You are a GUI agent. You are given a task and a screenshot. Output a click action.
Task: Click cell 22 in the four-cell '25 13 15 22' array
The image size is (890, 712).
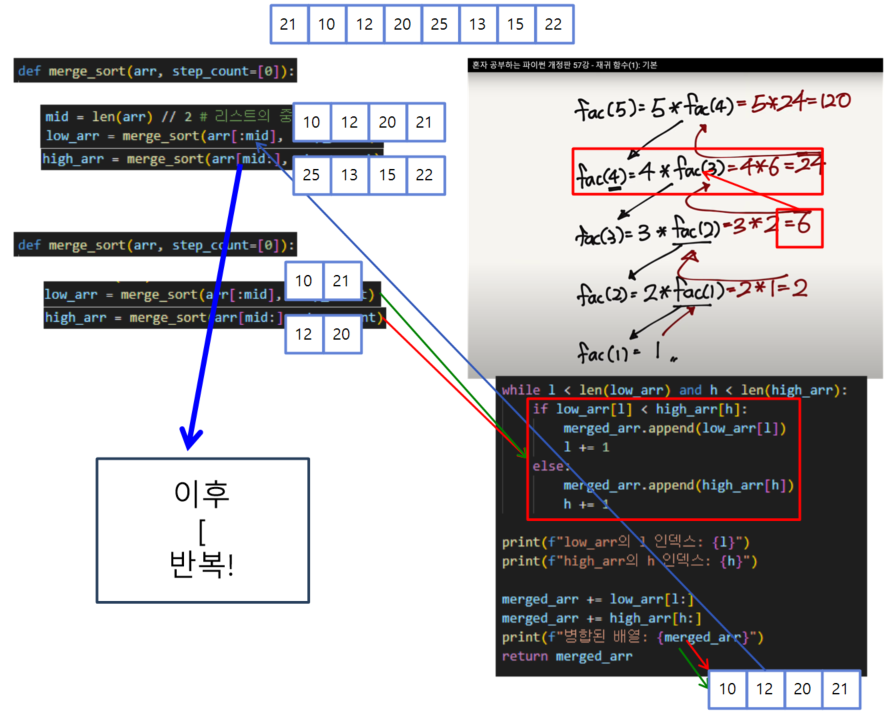tap(425, 175)
